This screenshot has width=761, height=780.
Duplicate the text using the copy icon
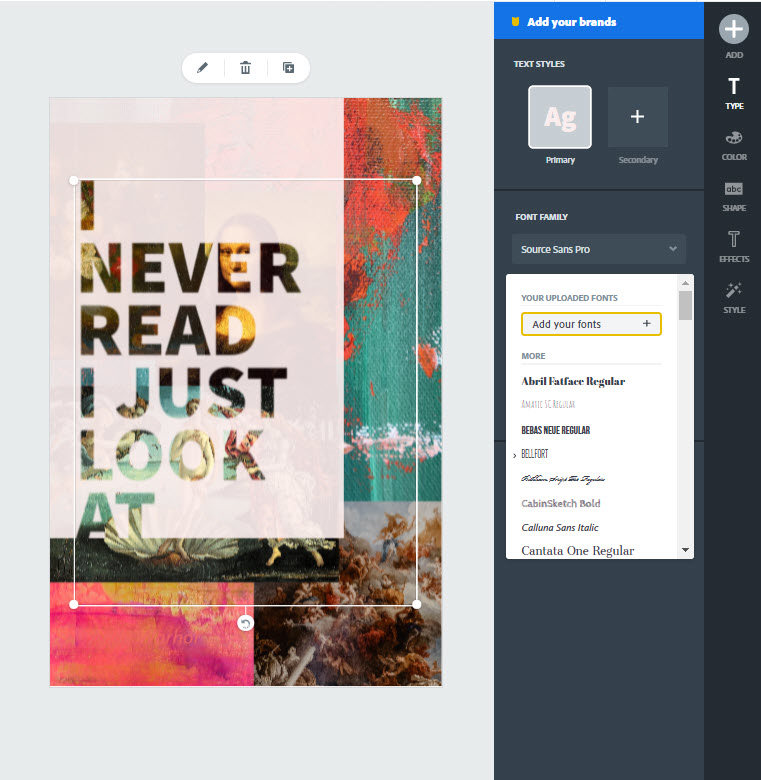pyautogui.click(x=288, y=68)
